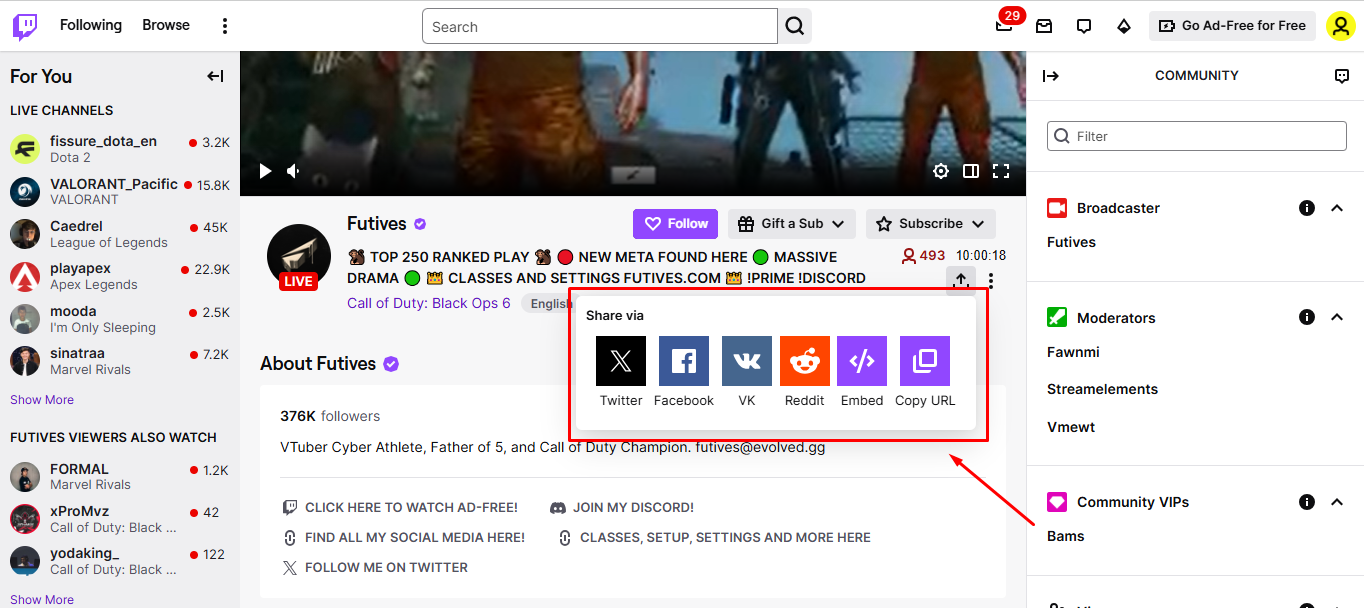Copy the stream URL
This screenshot has width=1364, height=608.
tap(925, 372)
